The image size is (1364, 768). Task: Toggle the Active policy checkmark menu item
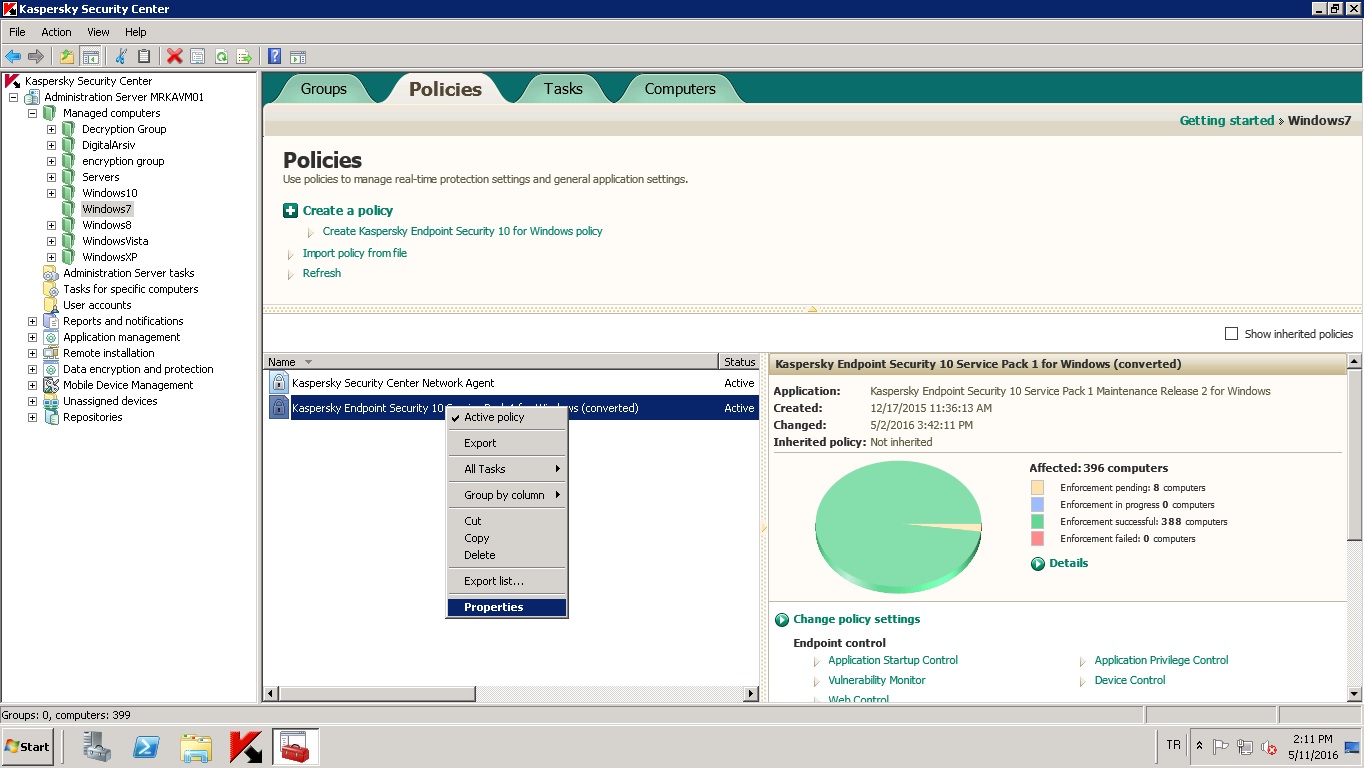click(x=494, y=417)
